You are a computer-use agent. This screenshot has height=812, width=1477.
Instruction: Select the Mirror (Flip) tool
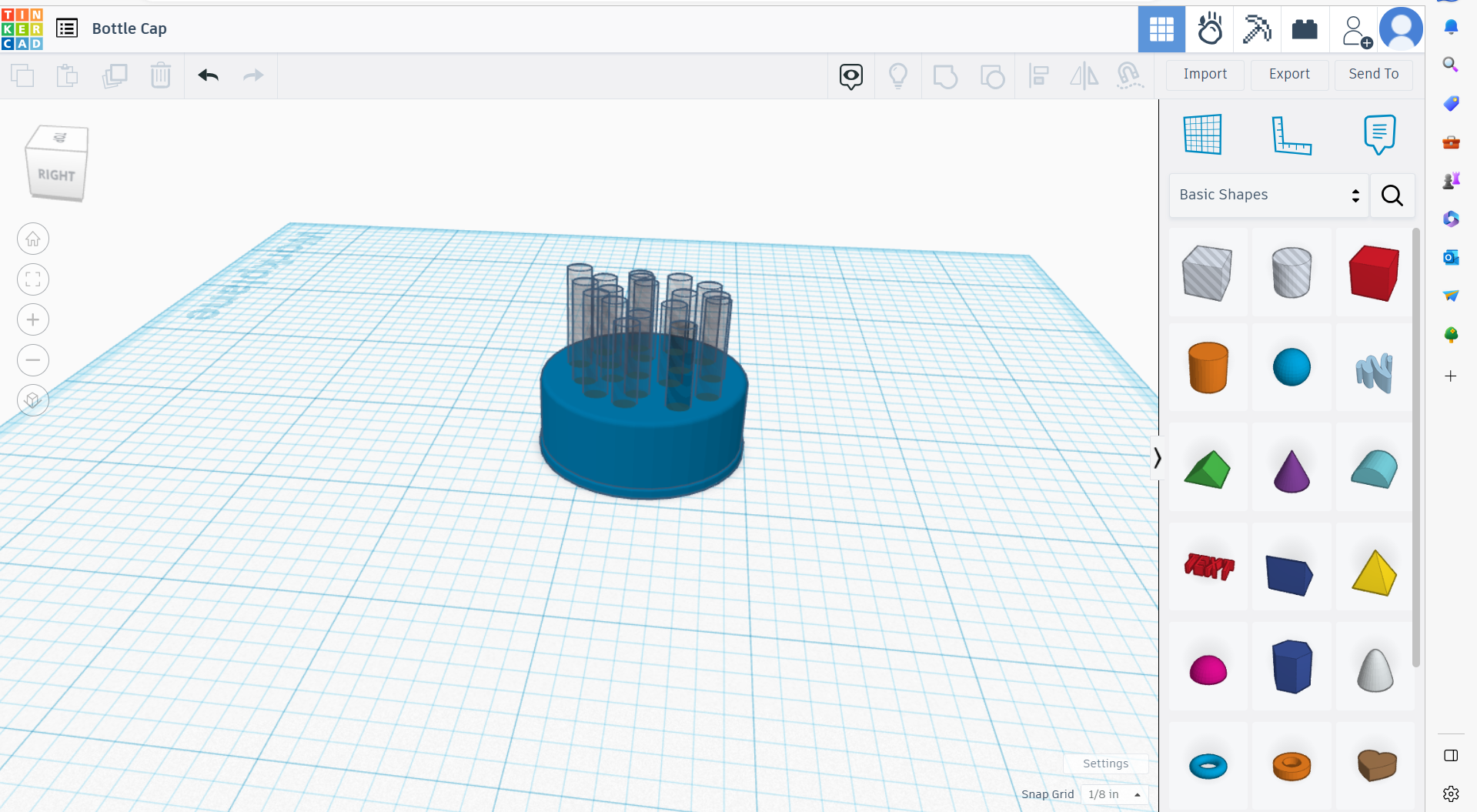coord(1084,75)
